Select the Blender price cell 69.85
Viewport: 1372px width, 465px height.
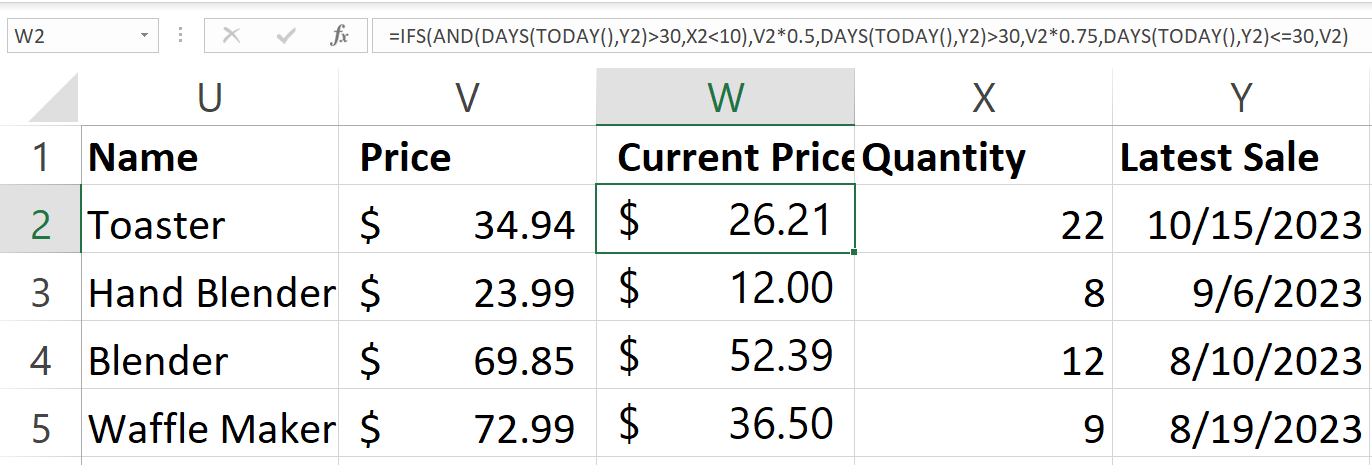coord(467,361)
